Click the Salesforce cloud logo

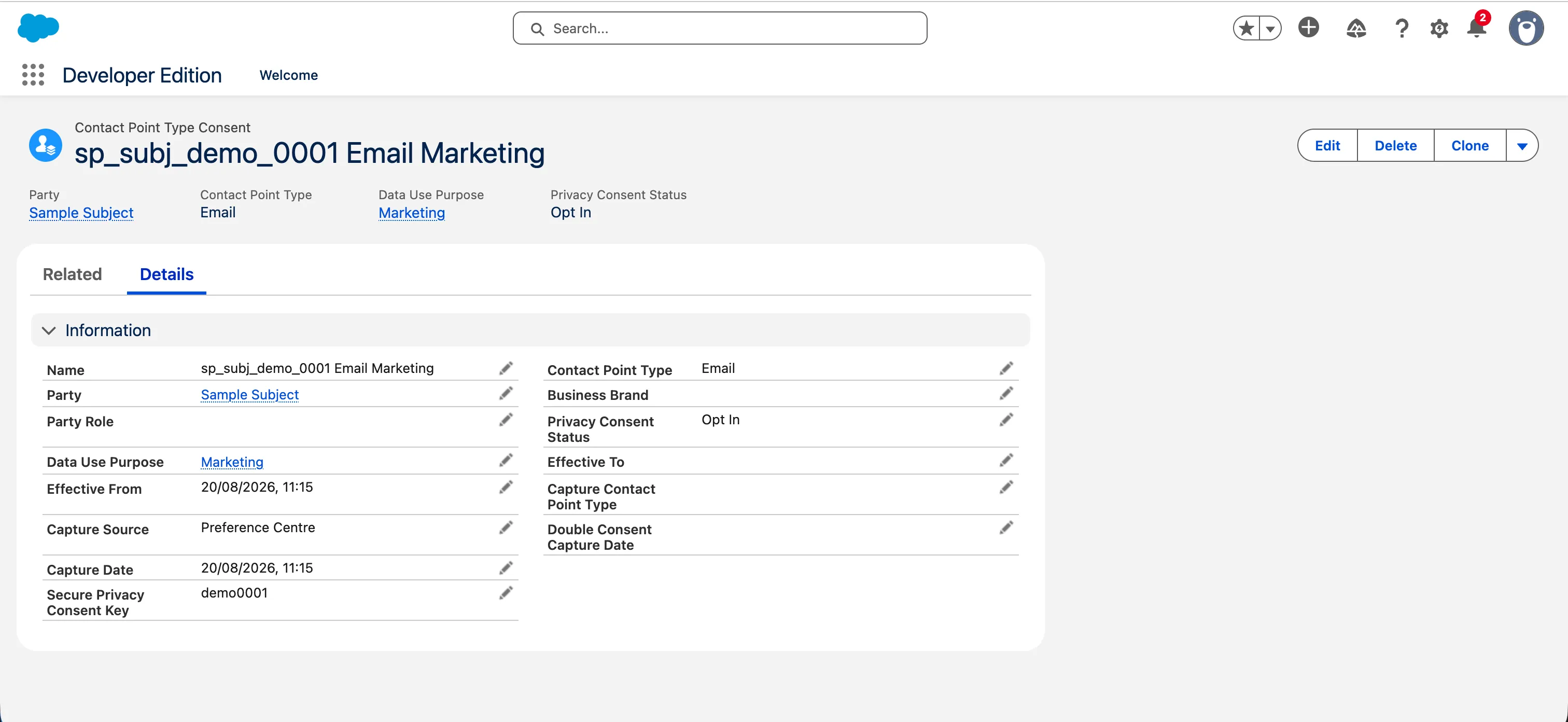(x=38, y=28)
